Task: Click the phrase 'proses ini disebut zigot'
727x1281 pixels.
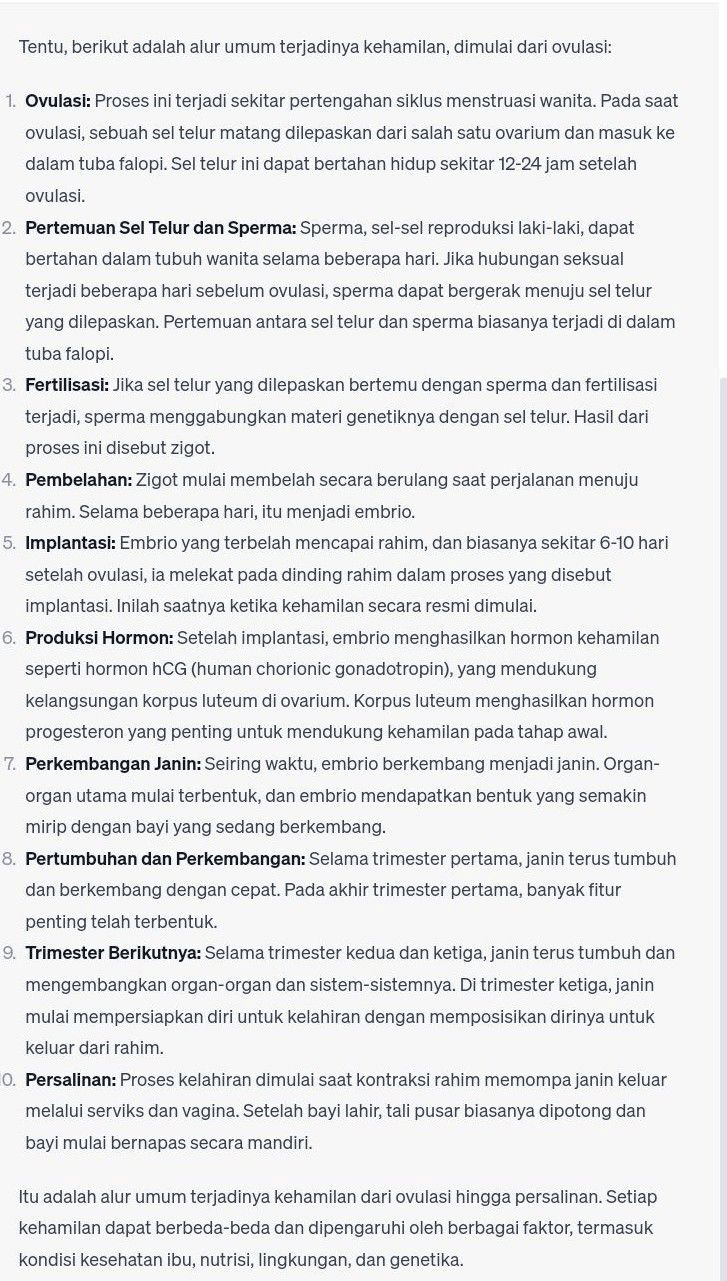Action: tap(120, 448)
